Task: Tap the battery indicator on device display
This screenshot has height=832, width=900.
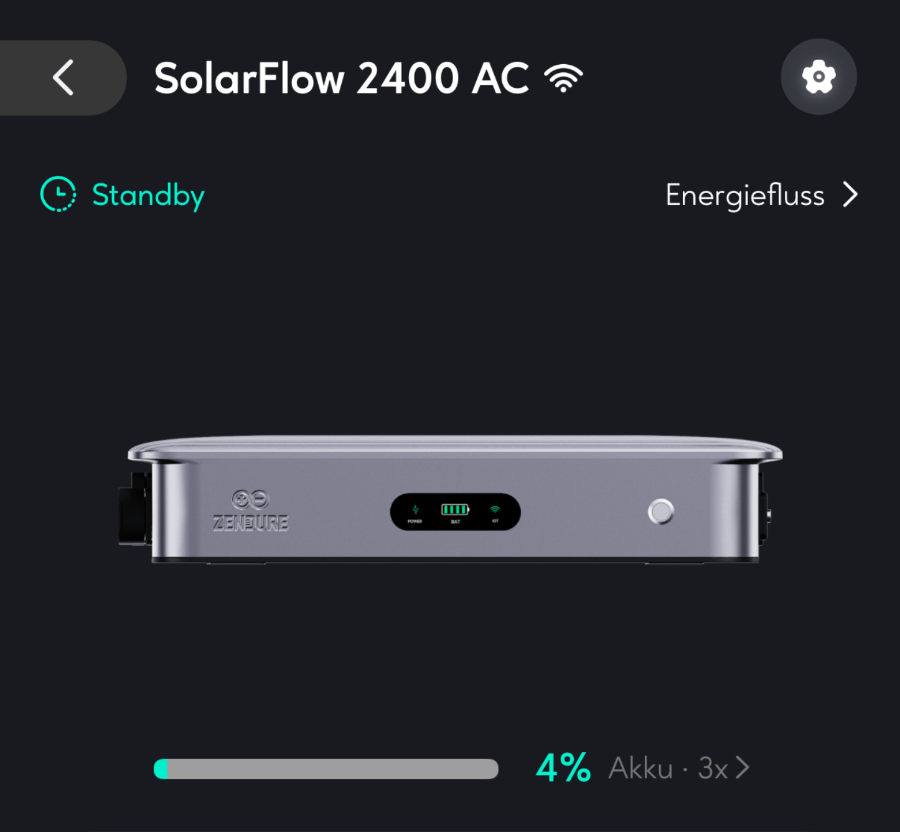Action: pos(455,509)
